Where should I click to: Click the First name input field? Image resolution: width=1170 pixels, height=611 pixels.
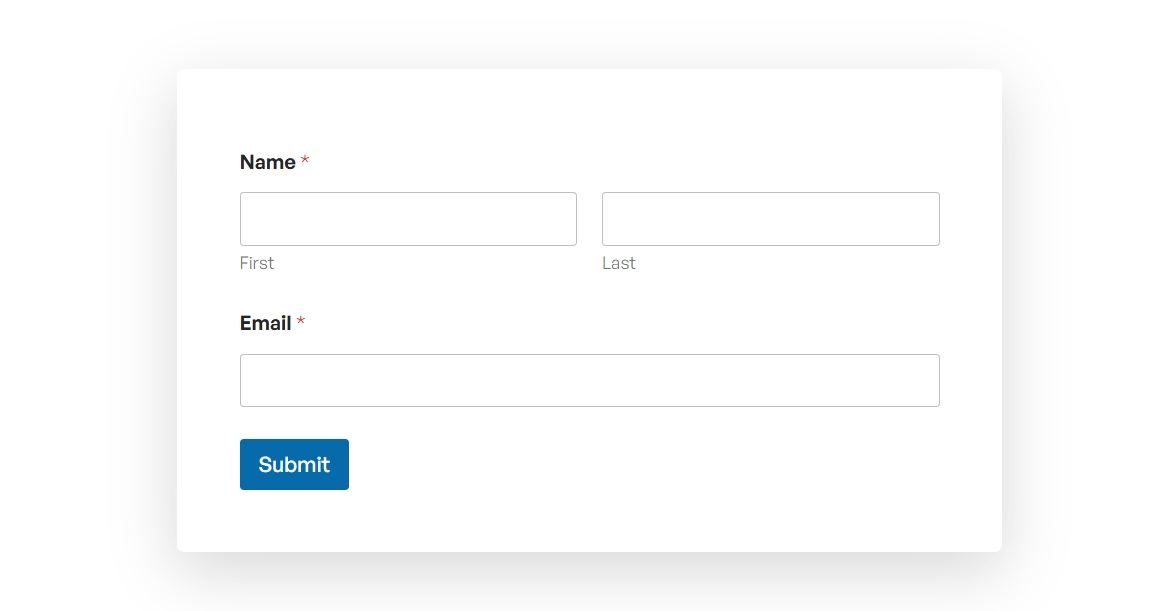coord(408,219)
